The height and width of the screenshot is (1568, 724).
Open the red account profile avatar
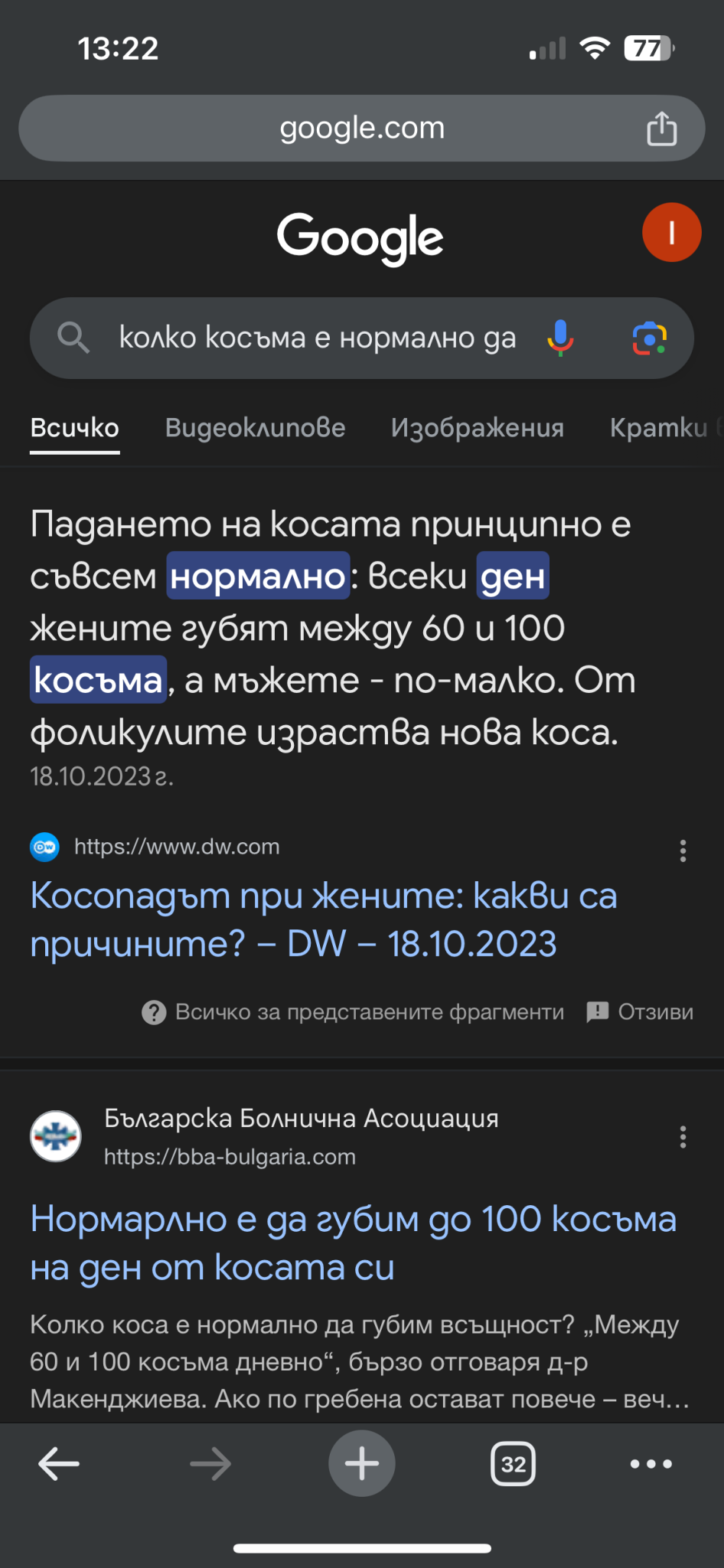tap(671, 233)
